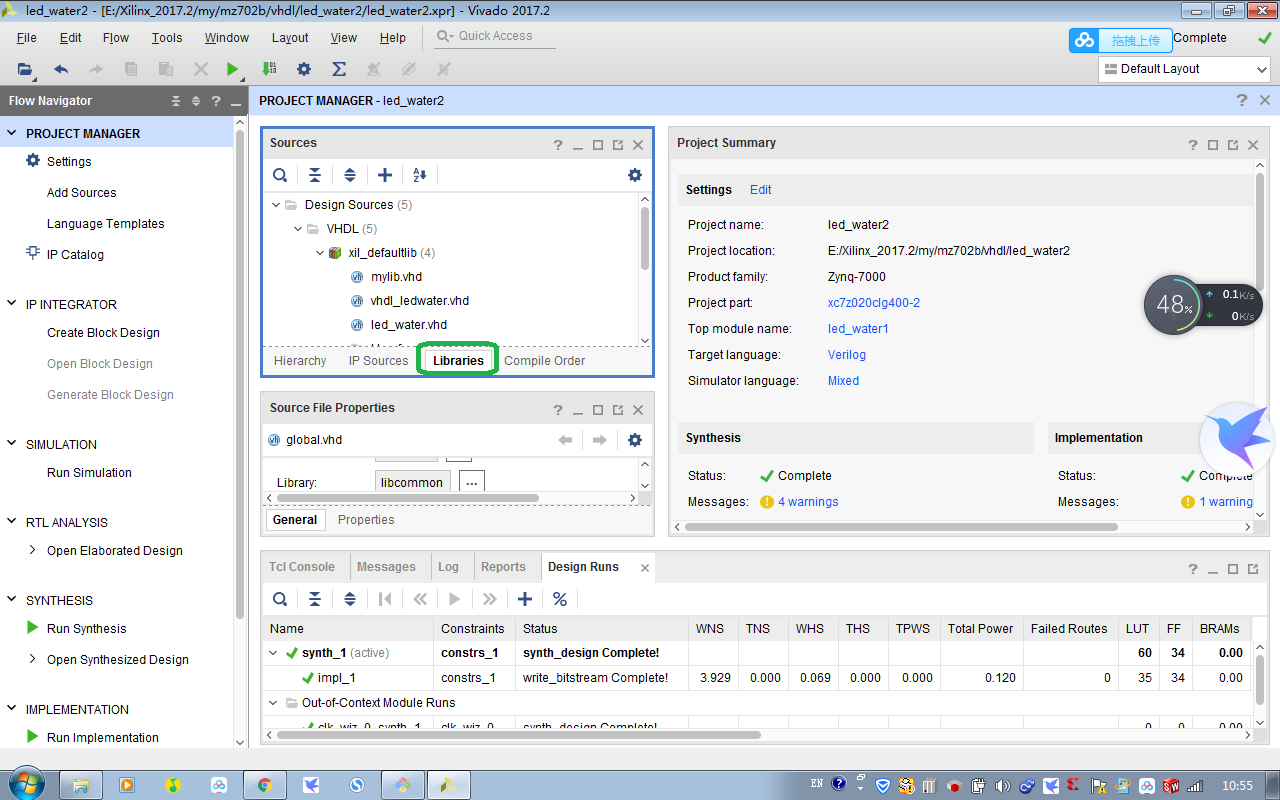The width and height of the screenshot is (1280, 800).
Task: Expand the Out-of-Context Module Runs group
Action: point(272,702)
